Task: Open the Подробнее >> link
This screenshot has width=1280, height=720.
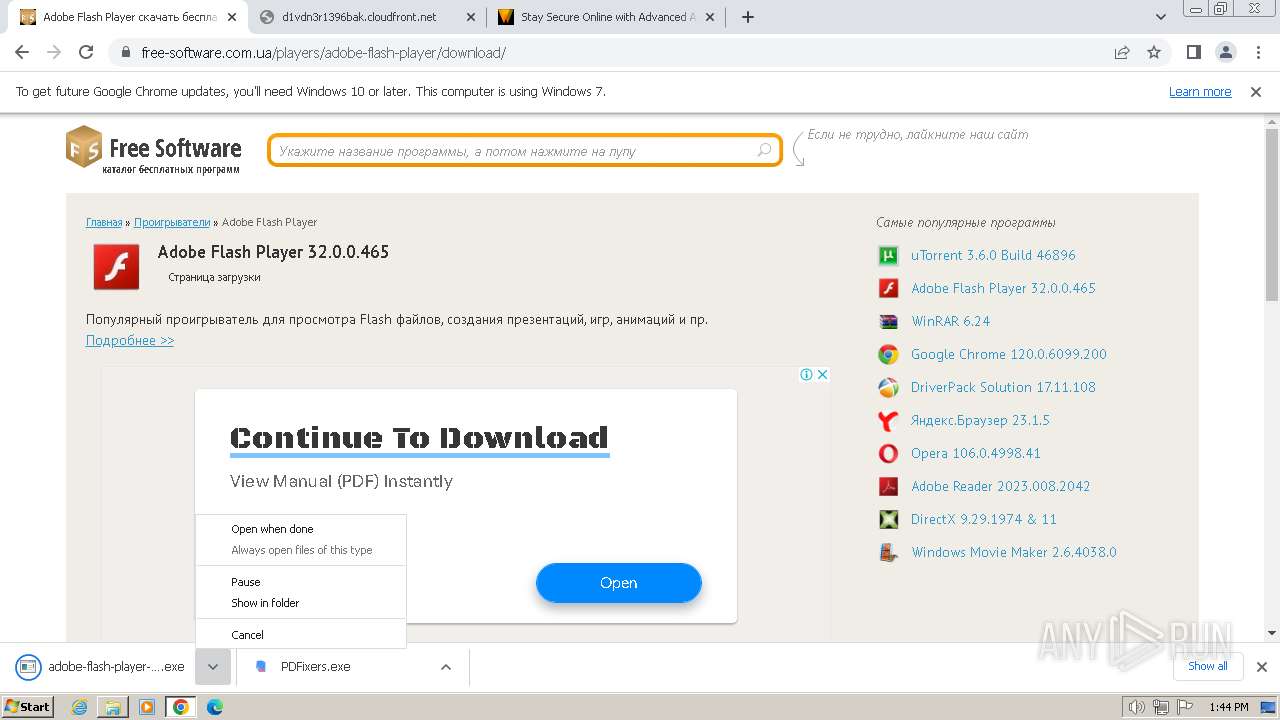Action: click(x=130, y=341)
